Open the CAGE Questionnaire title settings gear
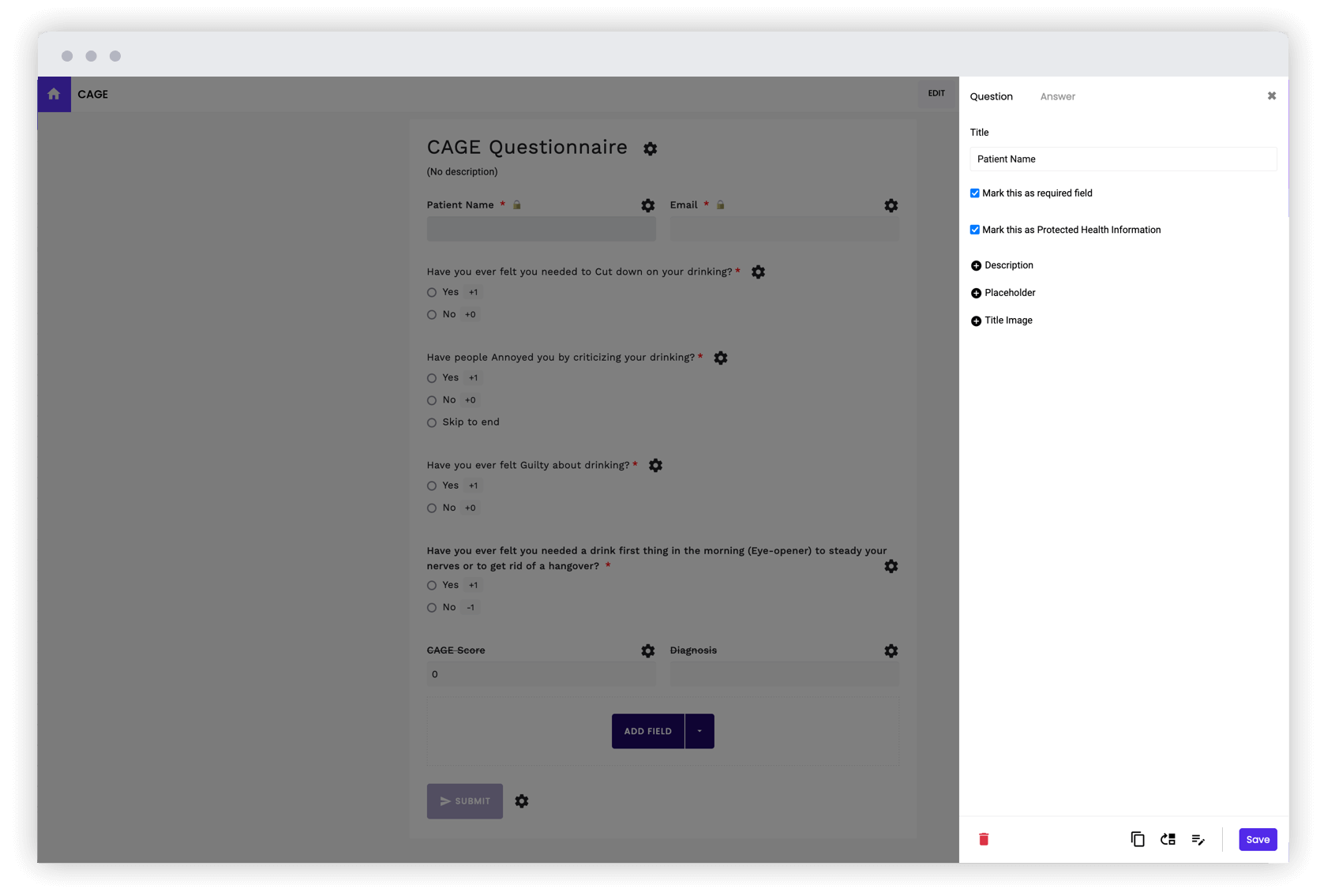The image size is (1320, 896). coord(650,148)
